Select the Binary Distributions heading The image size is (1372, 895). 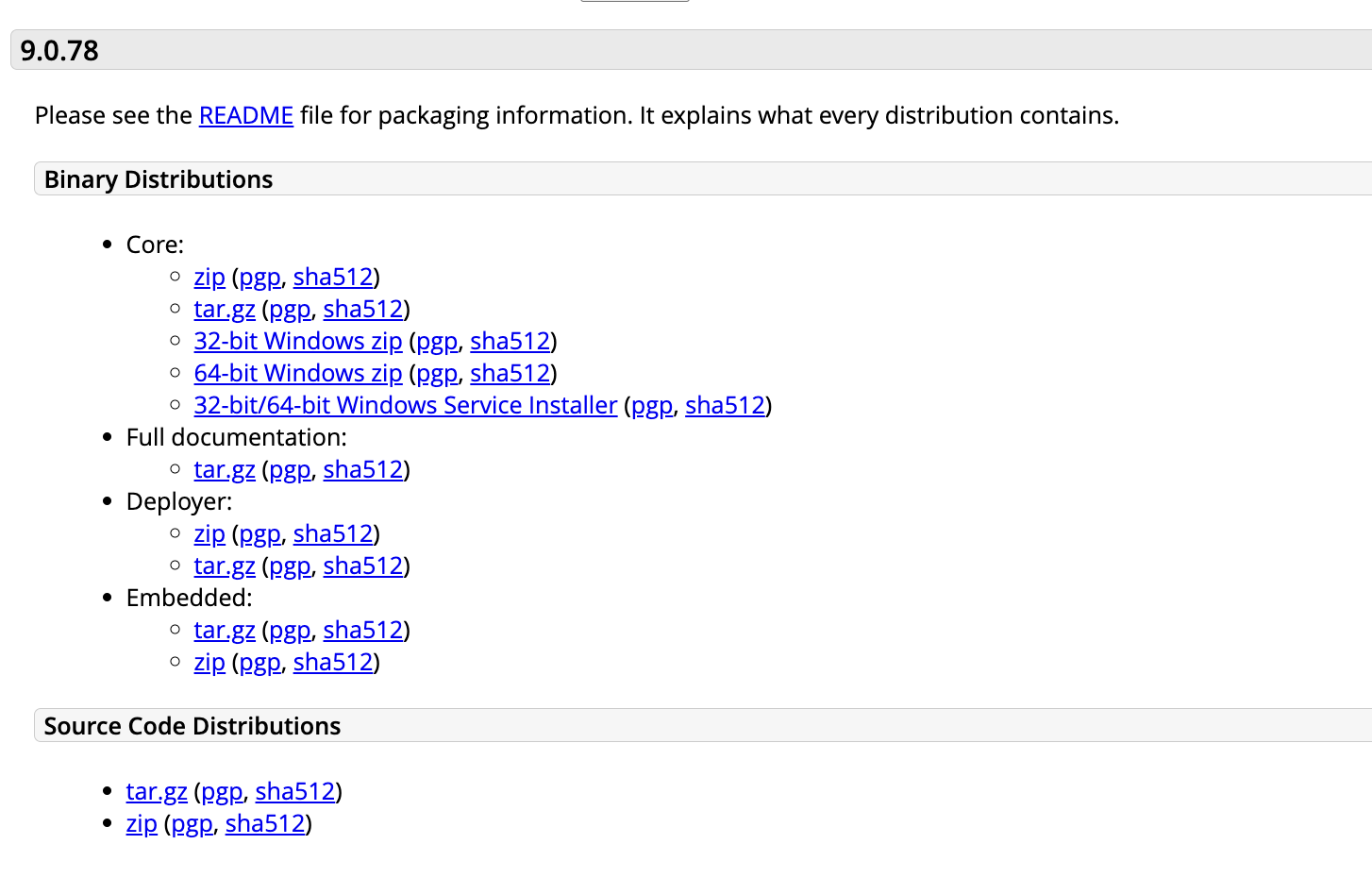pos(159,179)
